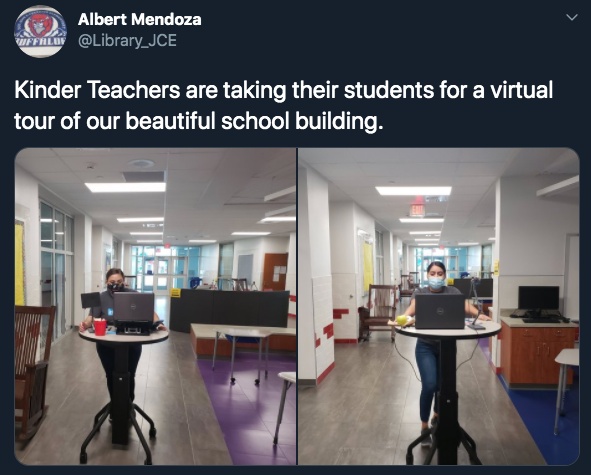Open the left photo of the teacher

(x=155, y=306)
